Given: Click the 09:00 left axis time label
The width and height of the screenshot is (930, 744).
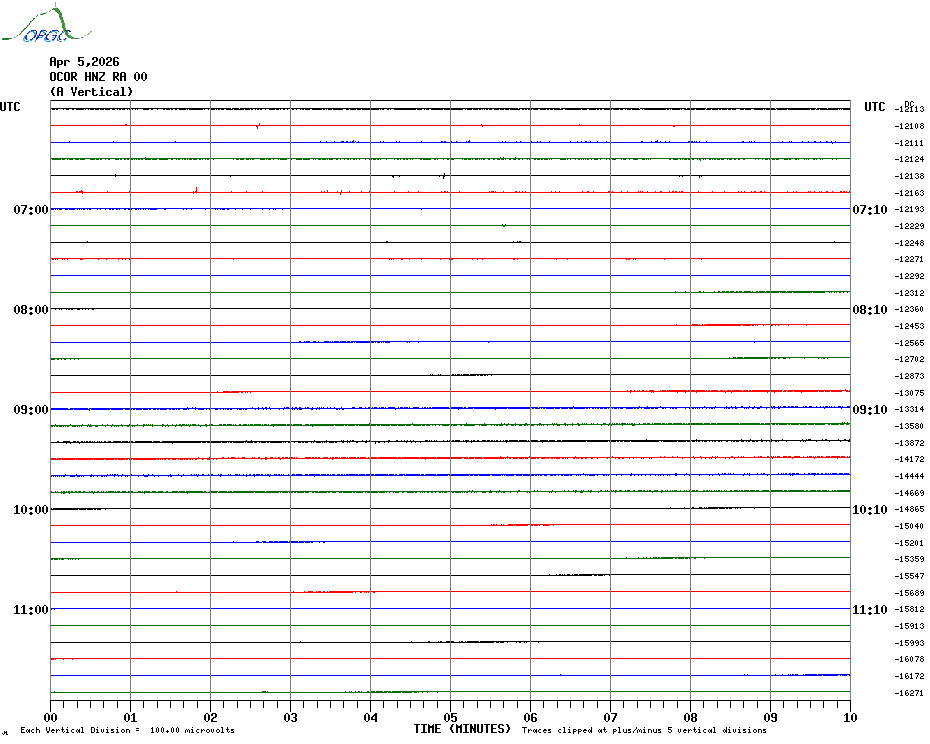Looking at the screenshot, I should click(31, 410).
